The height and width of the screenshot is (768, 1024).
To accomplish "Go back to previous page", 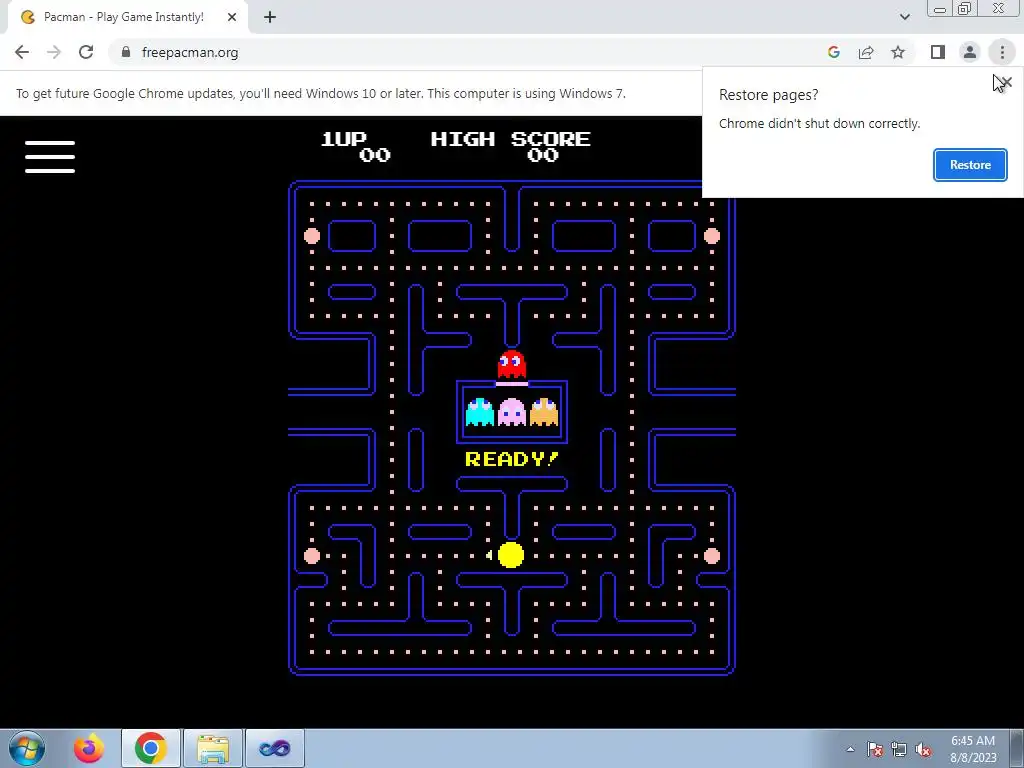I will pos(22,52).
